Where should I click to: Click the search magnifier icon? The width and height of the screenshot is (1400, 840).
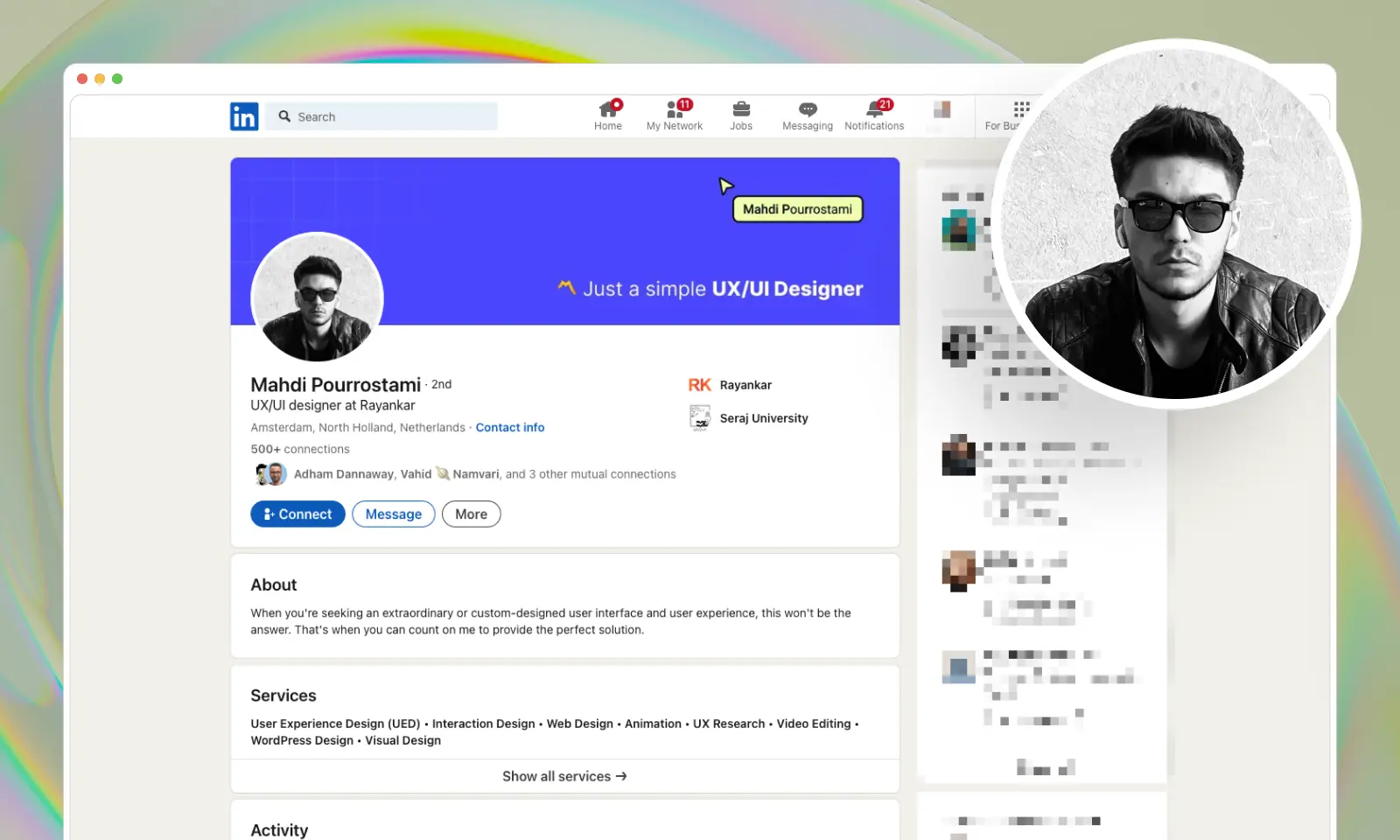(x=284, y=115)
